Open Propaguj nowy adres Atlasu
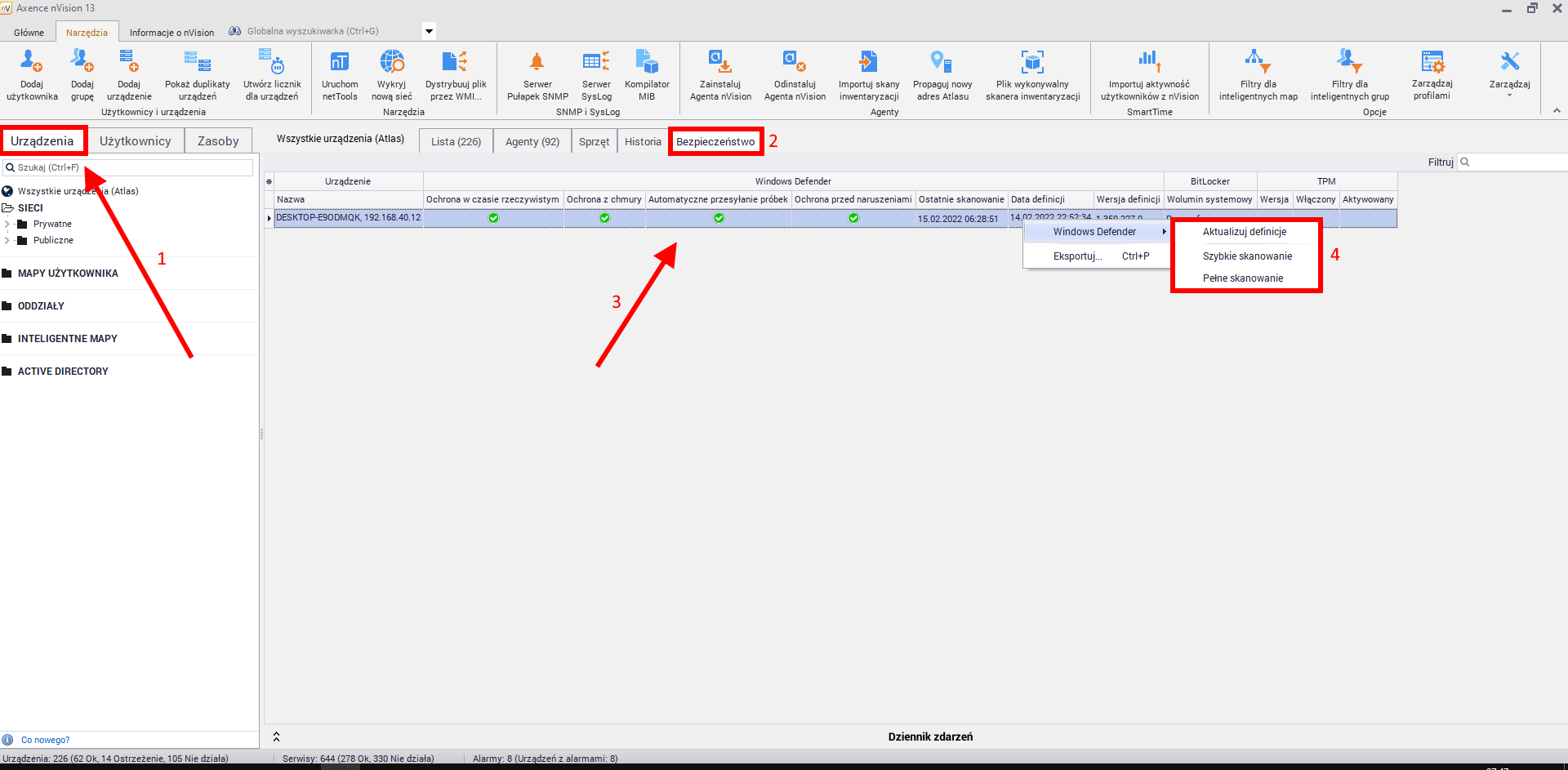 point(942,62)
